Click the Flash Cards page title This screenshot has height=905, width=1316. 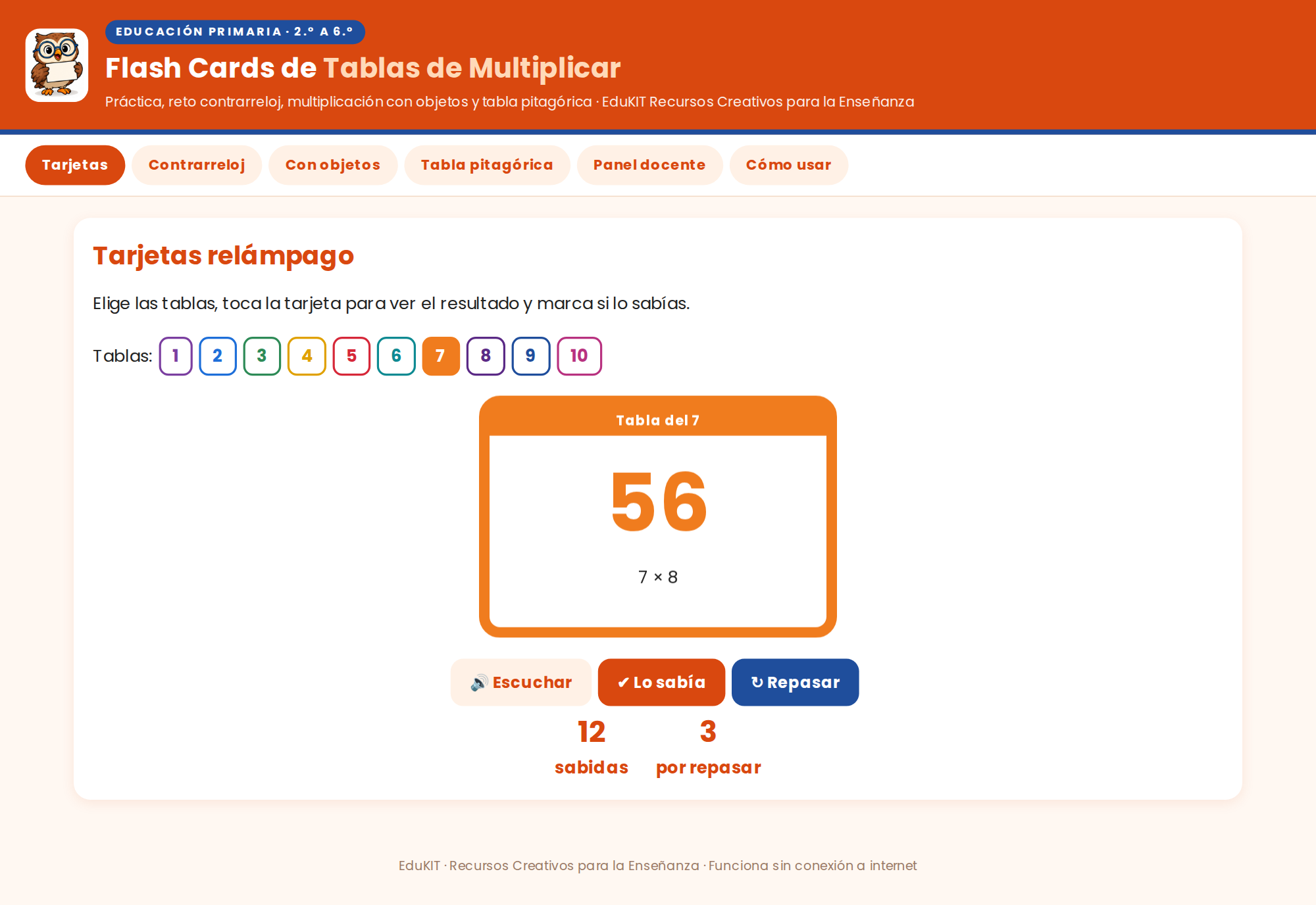click(363, 68)
